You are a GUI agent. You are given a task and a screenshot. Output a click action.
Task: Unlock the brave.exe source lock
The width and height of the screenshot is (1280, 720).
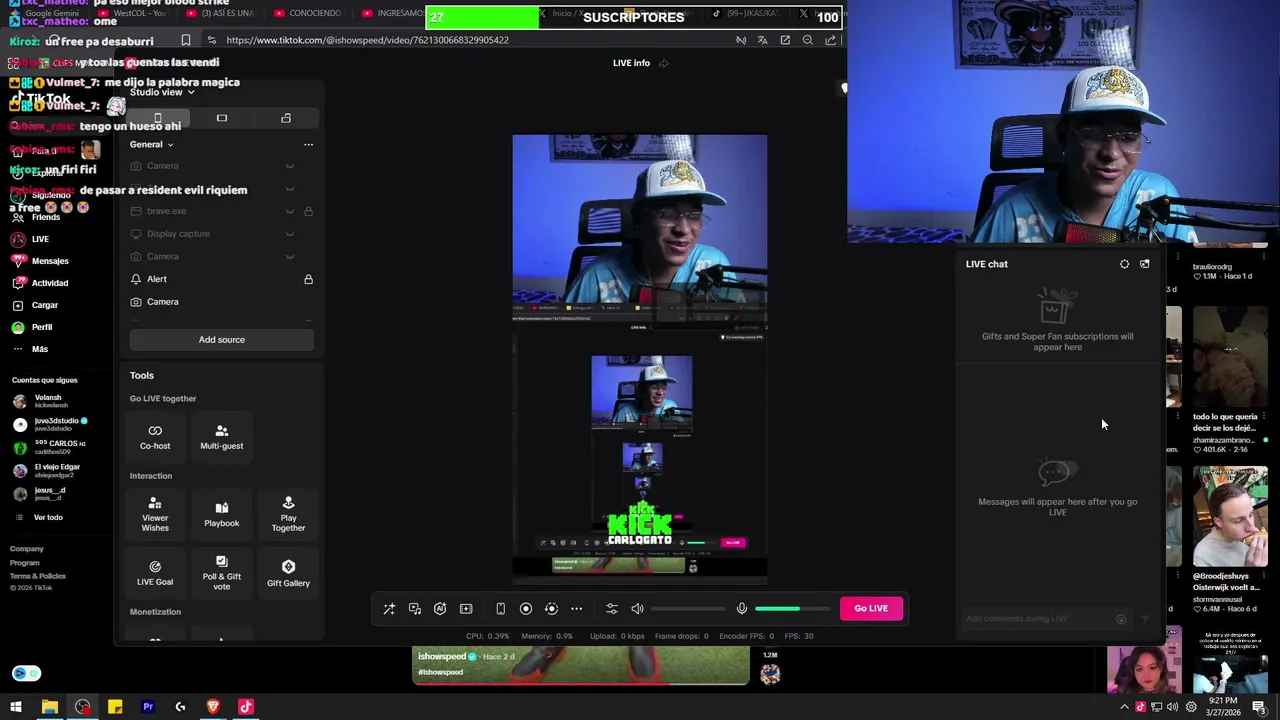(308, 211)
